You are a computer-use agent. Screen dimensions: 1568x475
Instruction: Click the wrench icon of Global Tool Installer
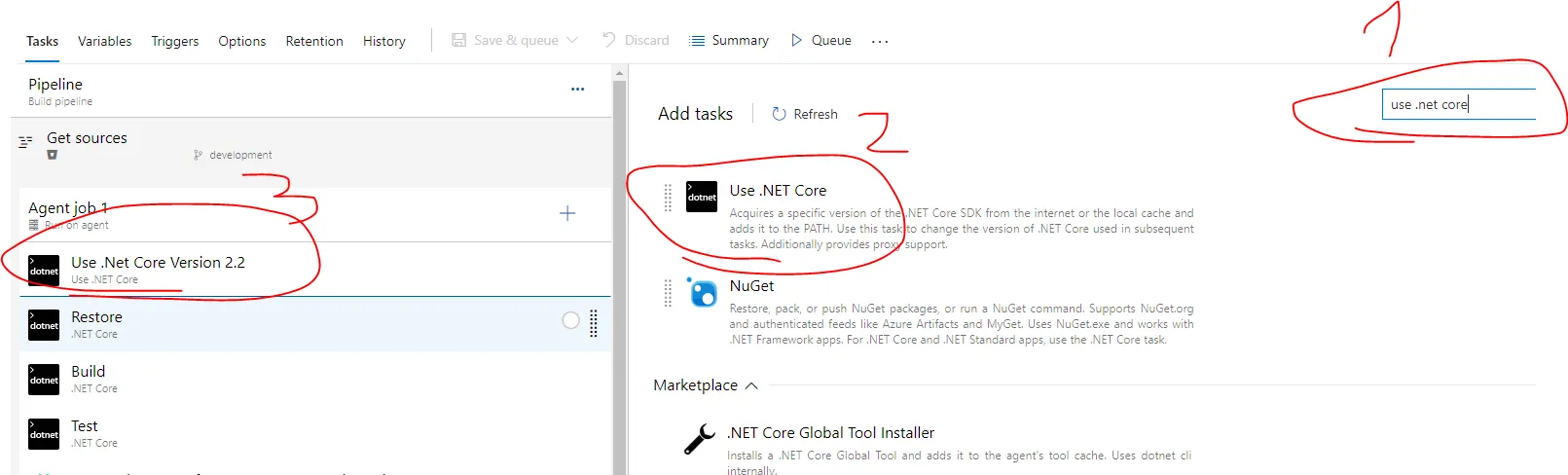click(699, 439)
